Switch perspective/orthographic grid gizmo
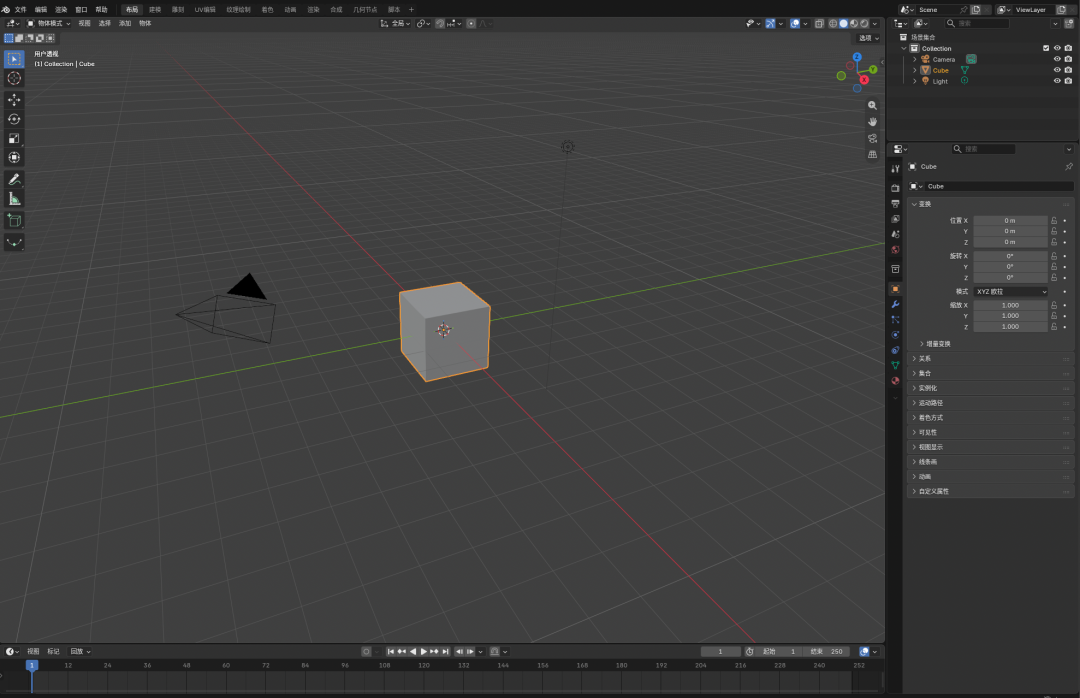Screen dimensions: 1080x698 872,155
